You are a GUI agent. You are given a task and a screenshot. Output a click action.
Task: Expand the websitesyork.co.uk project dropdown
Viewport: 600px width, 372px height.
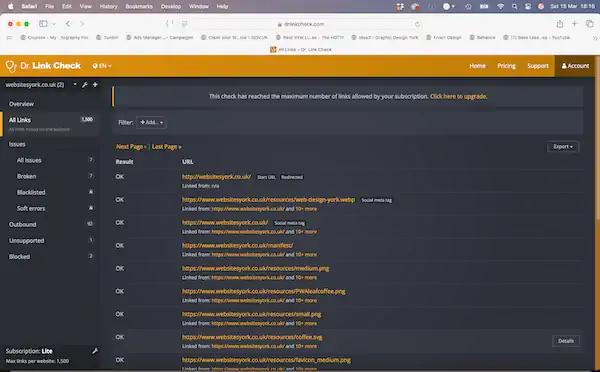click(x=75, y=84)
